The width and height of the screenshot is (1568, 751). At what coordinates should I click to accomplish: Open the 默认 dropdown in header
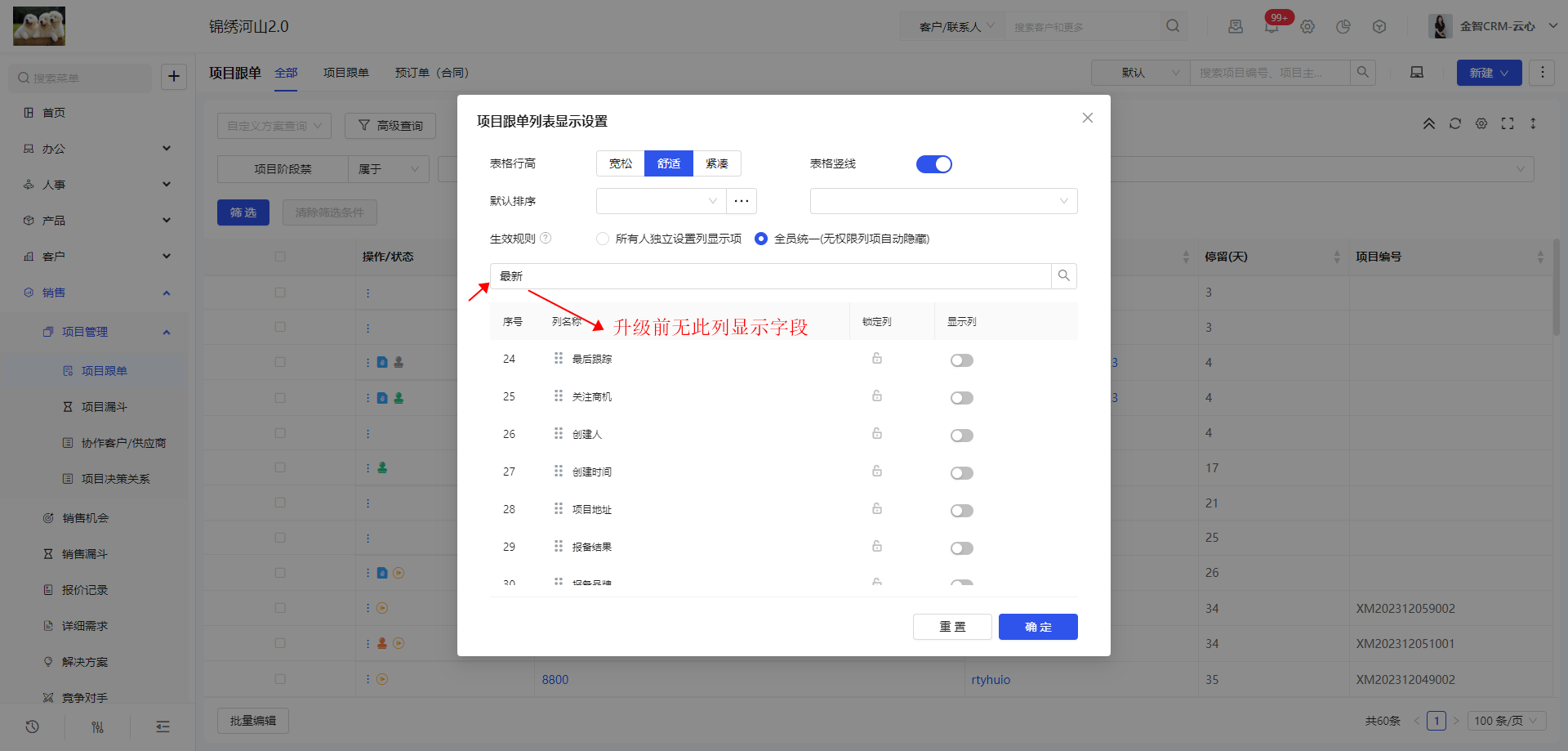click(1140, 73)
